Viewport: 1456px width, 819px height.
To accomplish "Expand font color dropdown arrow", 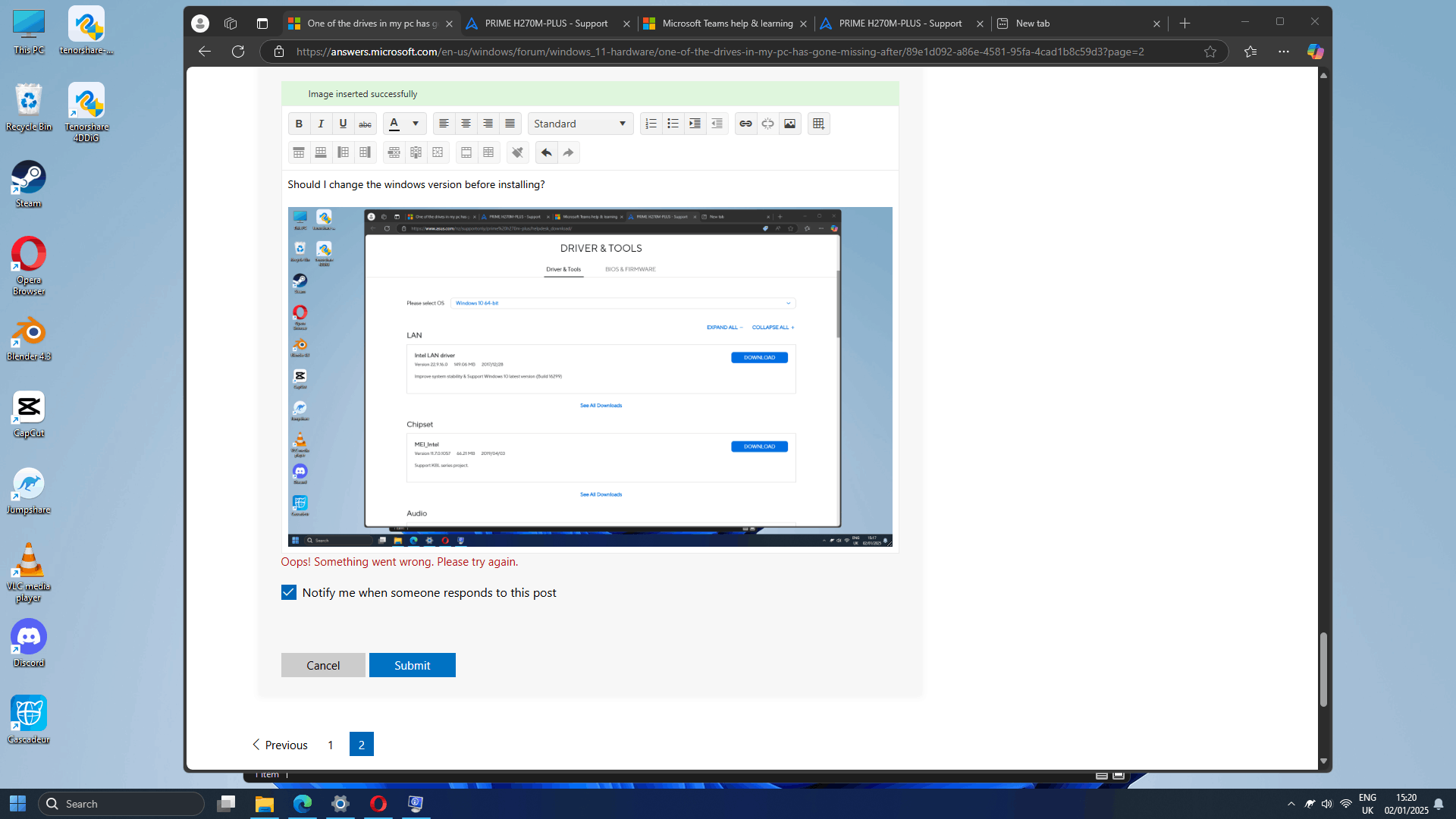I will click(416, 124).
